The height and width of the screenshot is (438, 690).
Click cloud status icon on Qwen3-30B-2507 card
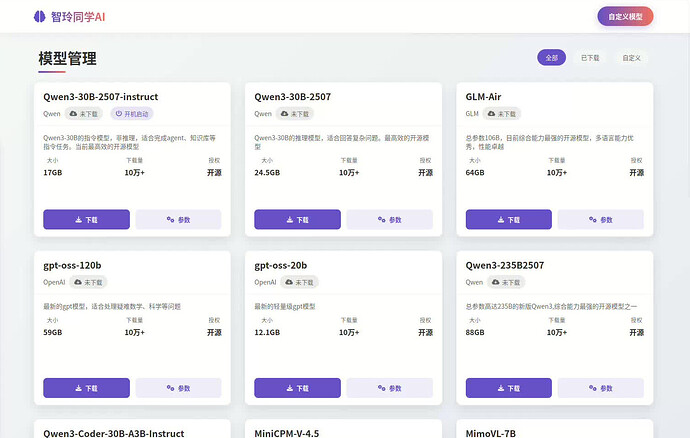[x=285, y=114]
